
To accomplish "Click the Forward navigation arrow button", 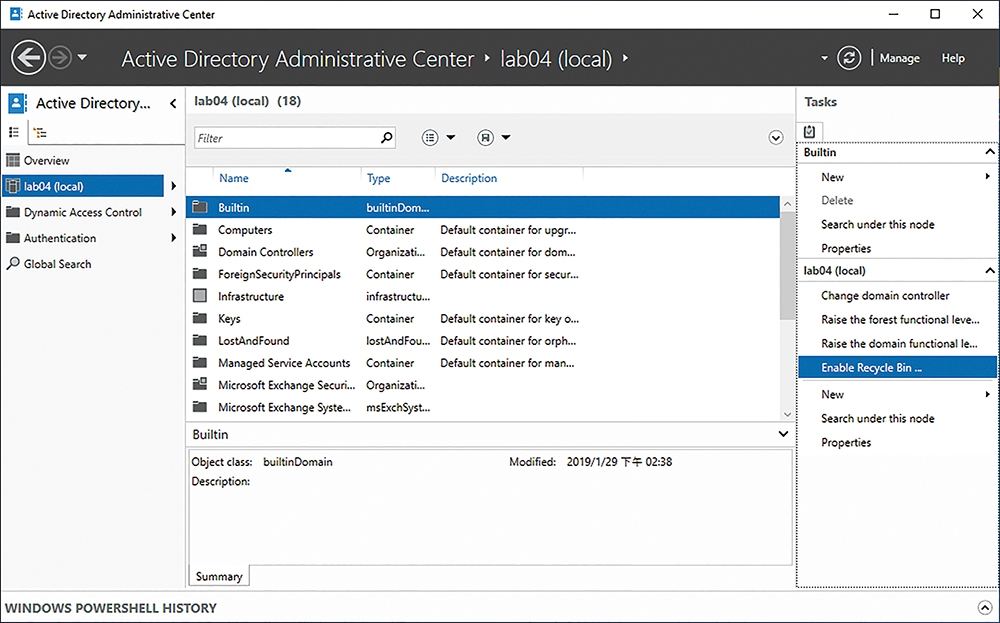I will click(x=61, y=58).
